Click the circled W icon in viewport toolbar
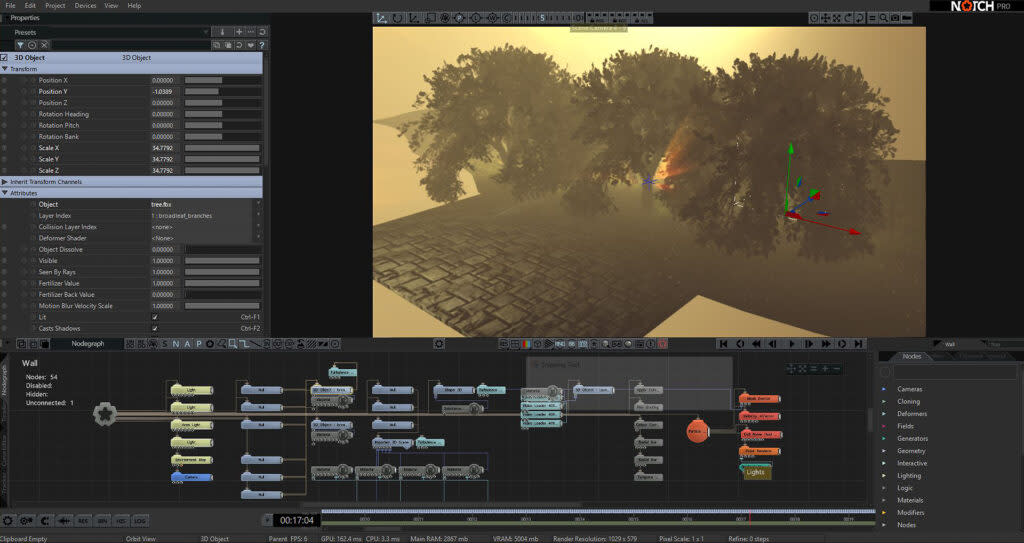The image size is (1024, 543). [x=492, y=18]
